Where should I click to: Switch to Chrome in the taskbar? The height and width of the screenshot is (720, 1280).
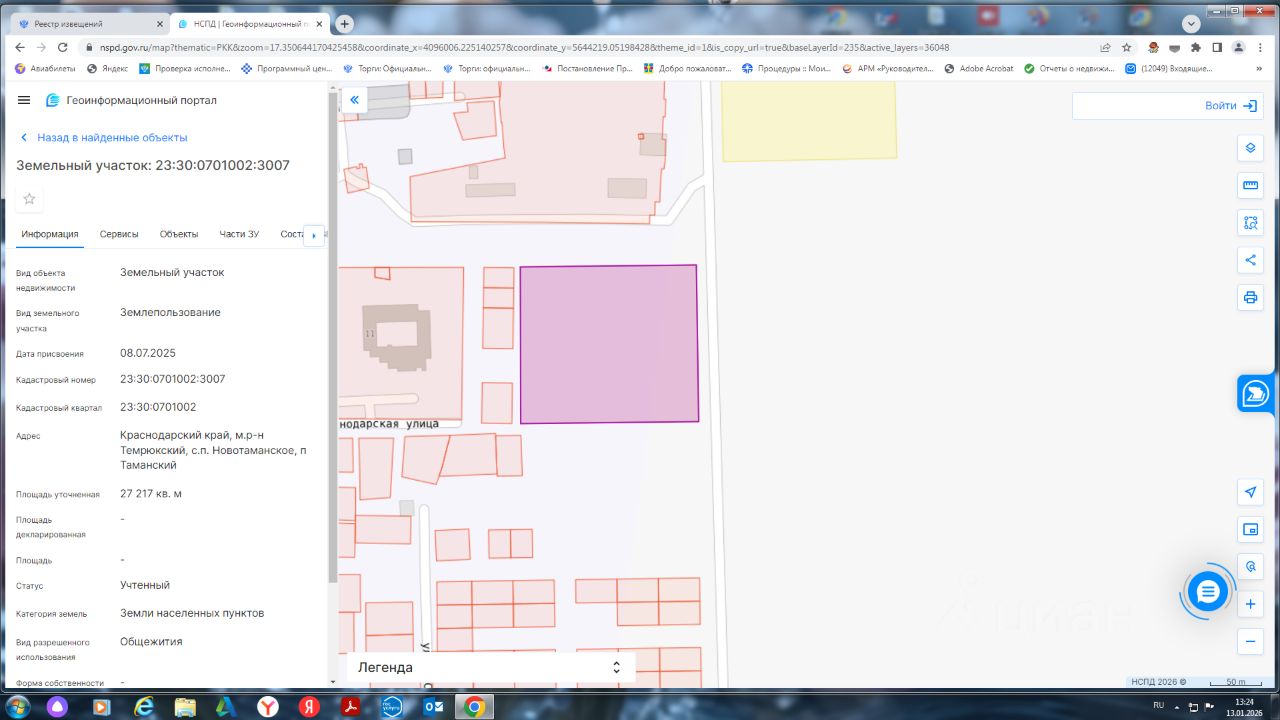(x=474, y=706)
